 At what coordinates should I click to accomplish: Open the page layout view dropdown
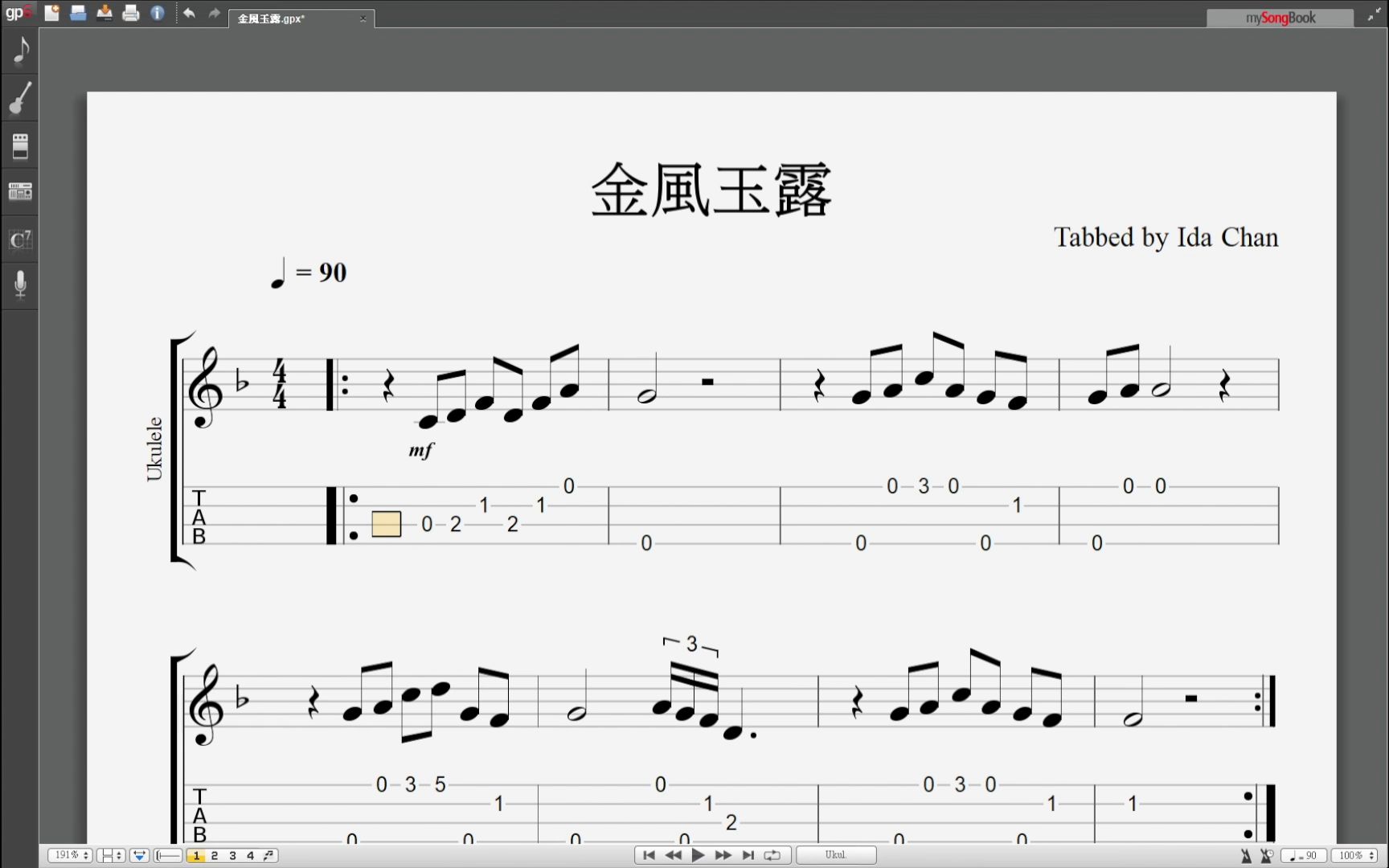click(110, 855)
